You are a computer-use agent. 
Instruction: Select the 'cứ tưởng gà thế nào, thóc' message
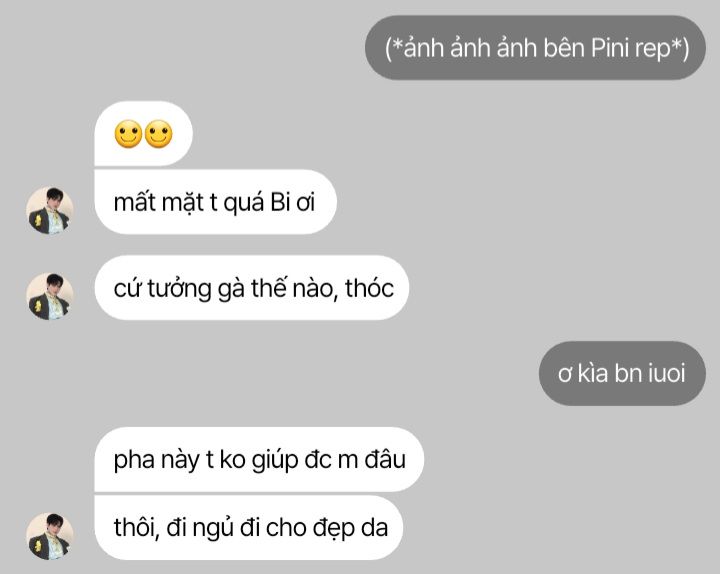252,288
